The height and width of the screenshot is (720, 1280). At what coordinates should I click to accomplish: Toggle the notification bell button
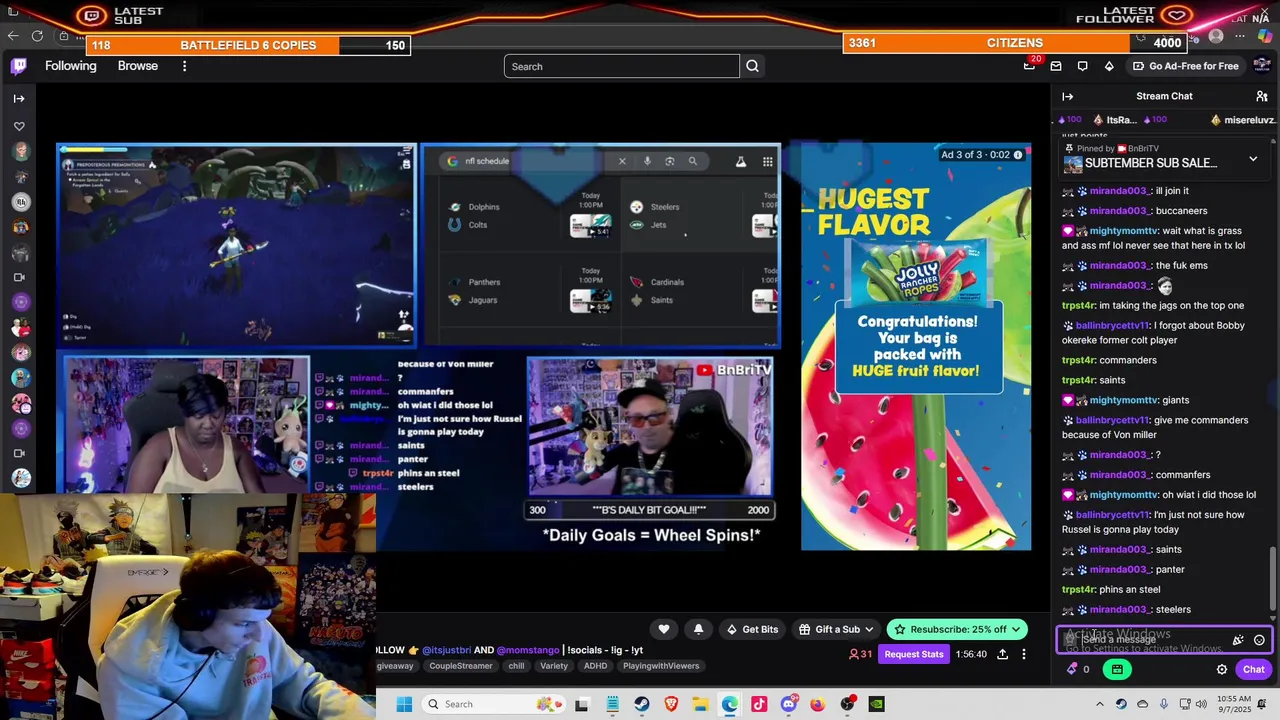[698, 629]
